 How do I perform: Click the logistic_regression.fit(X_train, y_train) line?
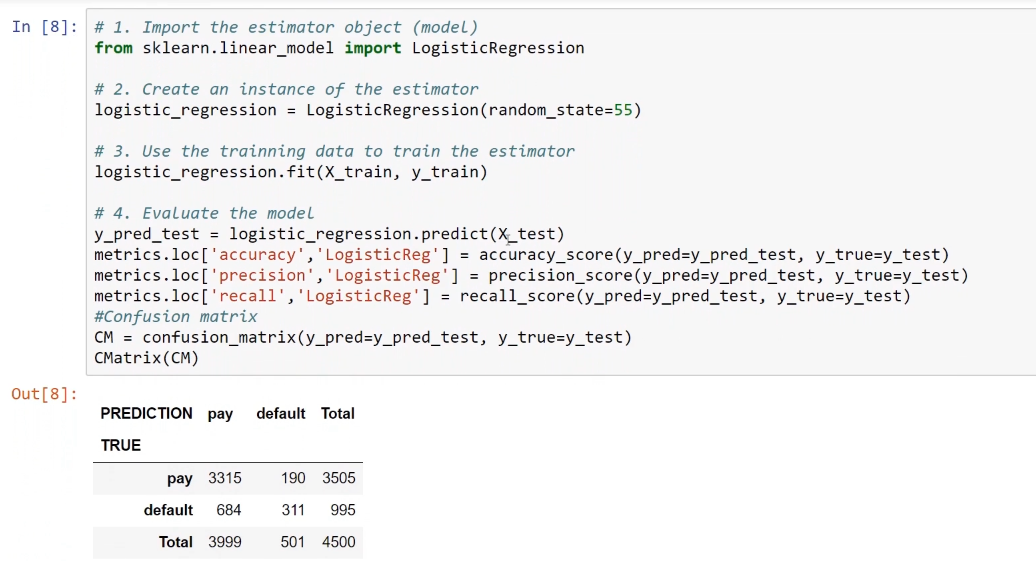coord(291,172)
